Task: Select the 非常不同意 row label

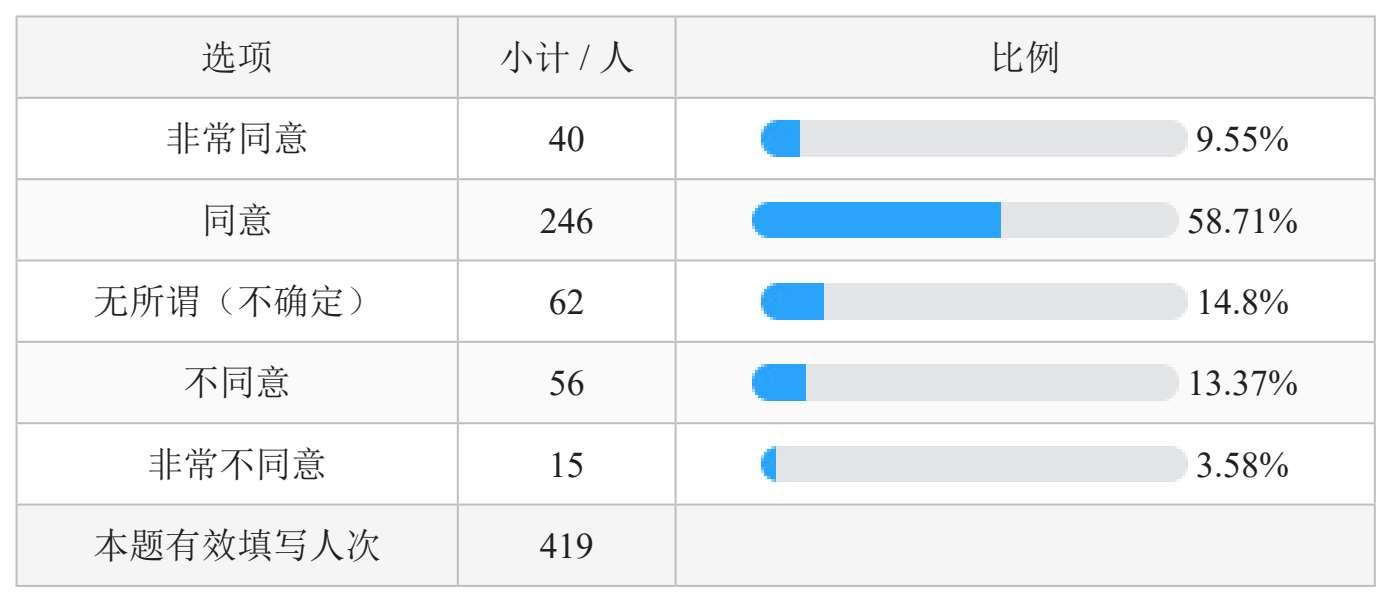Action: point(237,464)
